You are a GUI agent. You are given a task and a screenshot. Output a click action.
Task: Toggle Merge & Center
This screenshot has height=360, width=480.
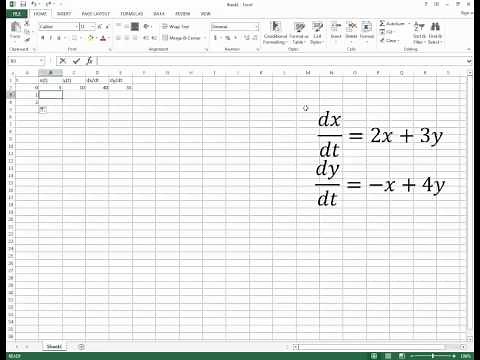182,38
